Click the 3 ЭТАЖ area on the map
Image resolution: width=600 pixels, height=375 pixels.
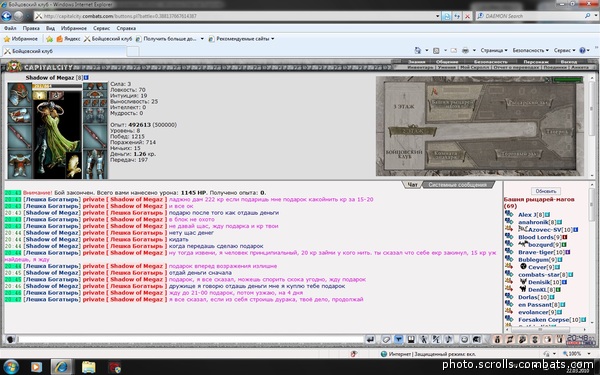(x=404, y=107)
